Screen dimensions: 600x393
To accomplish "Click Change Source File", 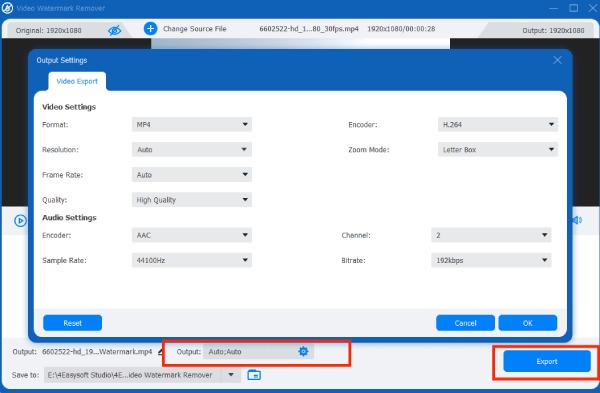I will [194, 29].
